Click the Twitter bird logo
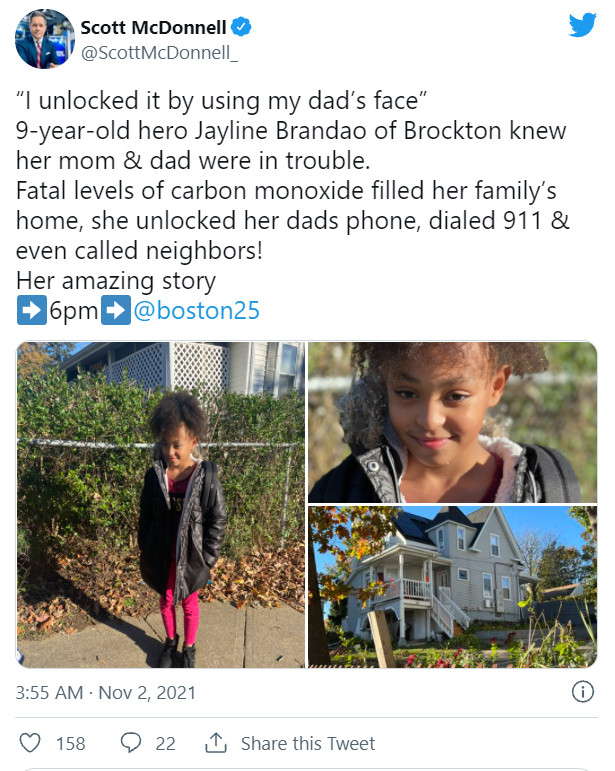The width and height of the screenshot is (615, 771). click(x=582, y=26)
